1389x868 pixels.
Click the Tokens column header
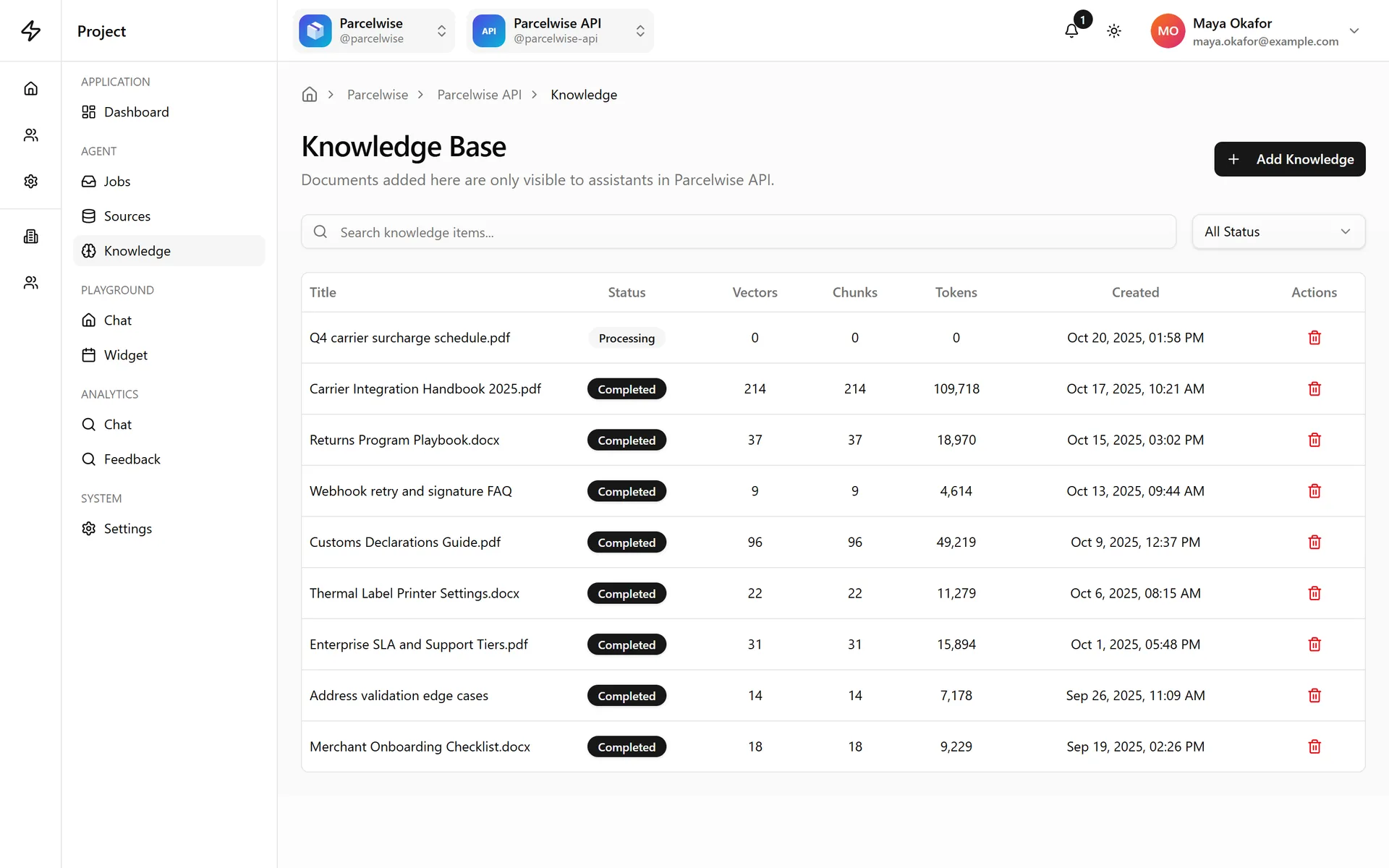(956, 292)
